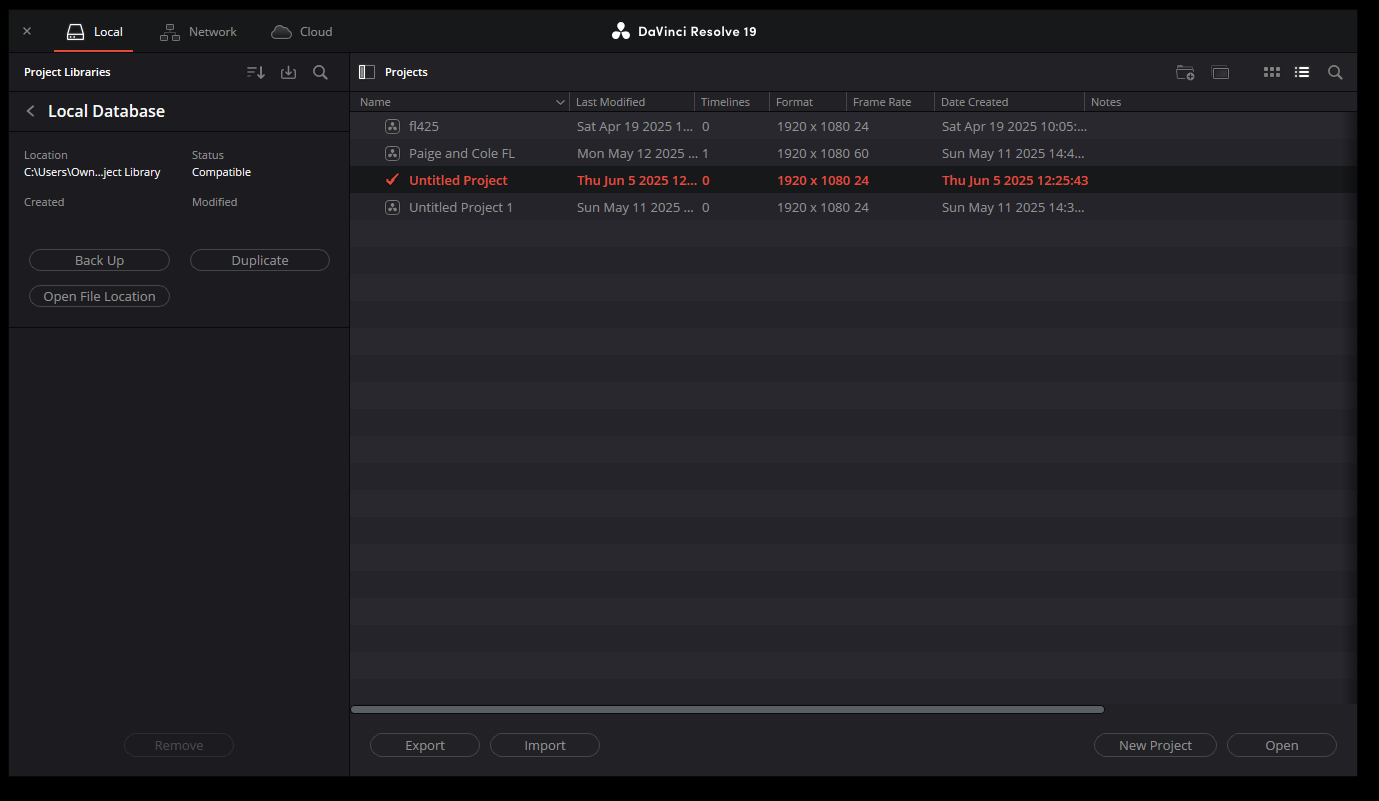Click the New Project button
1379x801 pixels.
coord(1155,745)
